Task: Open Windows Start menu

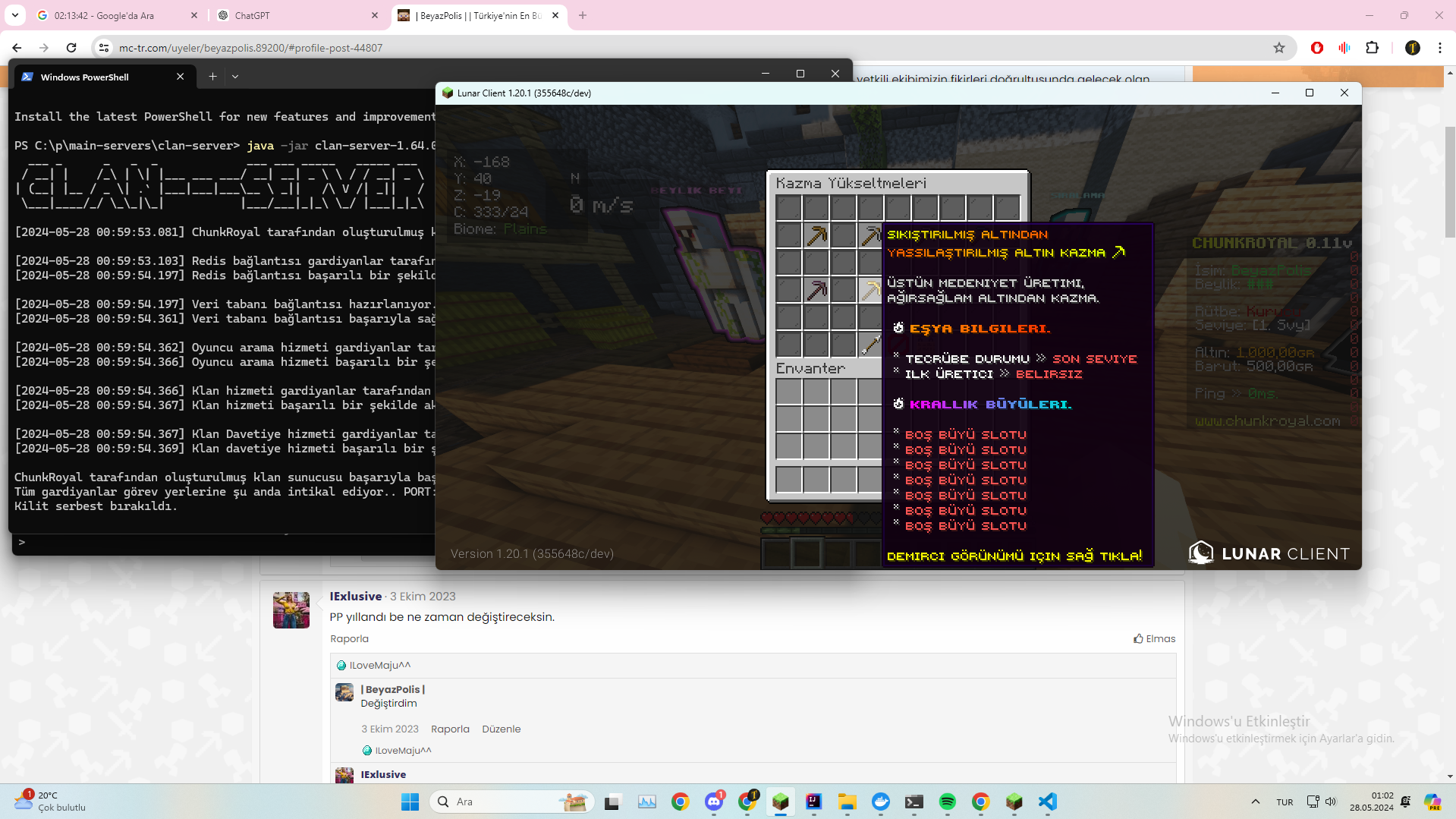Action: [x=410, y=802]
